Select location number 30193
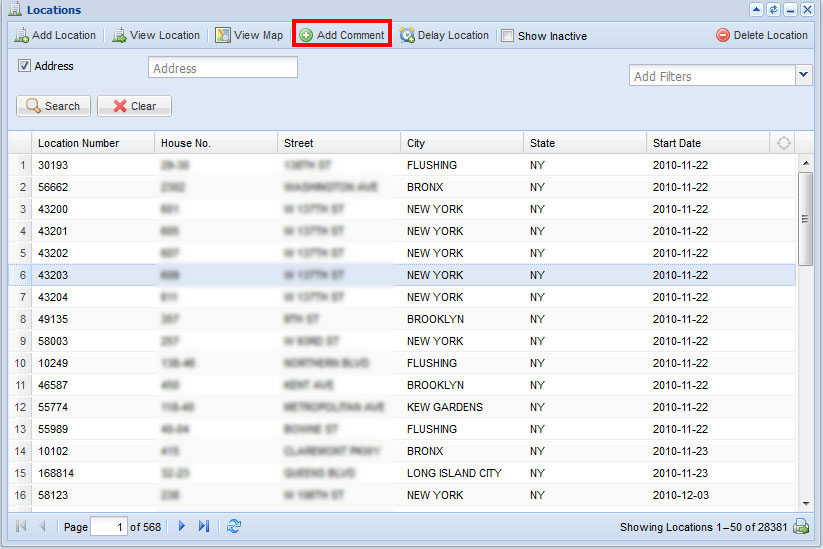The height and width of the screenshot is (549, 823). click(53, 165)
